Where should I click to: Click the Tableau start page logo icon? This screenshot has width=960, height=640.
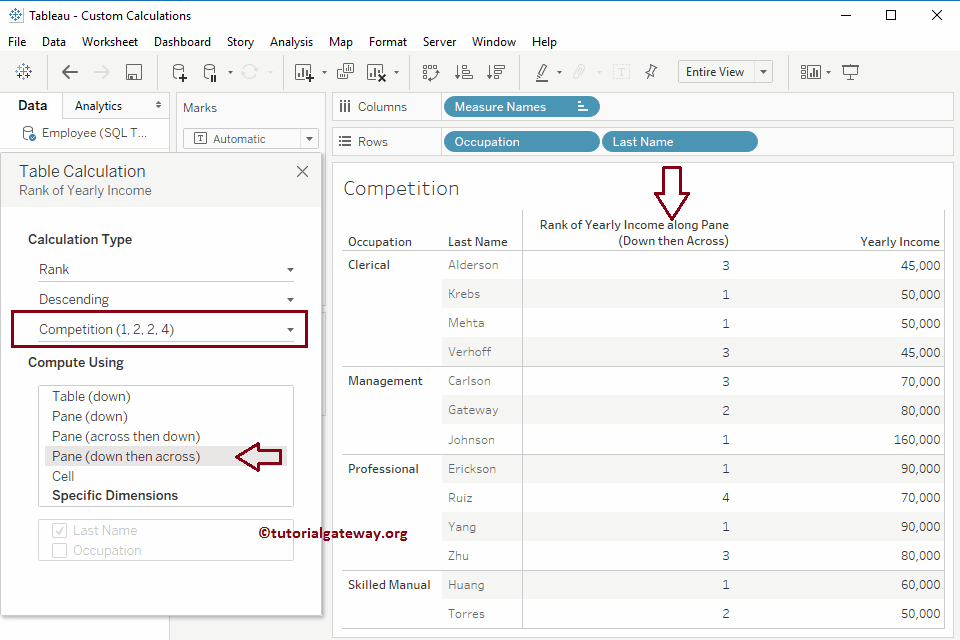click(x=23, y=72)
